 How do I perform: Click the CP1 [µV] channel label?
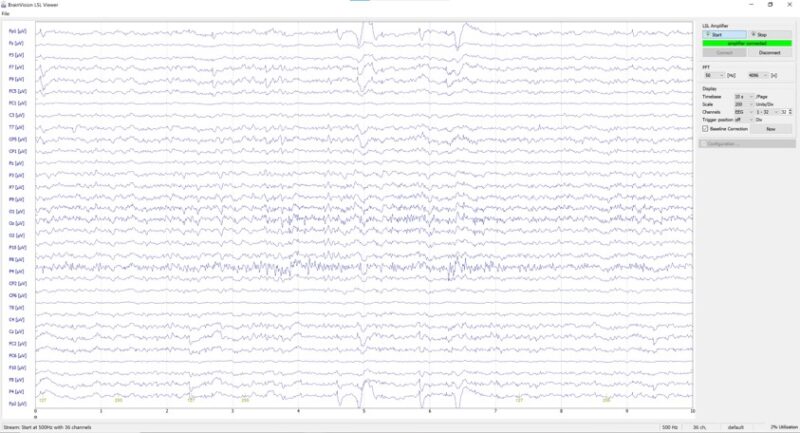click(17, 151)
